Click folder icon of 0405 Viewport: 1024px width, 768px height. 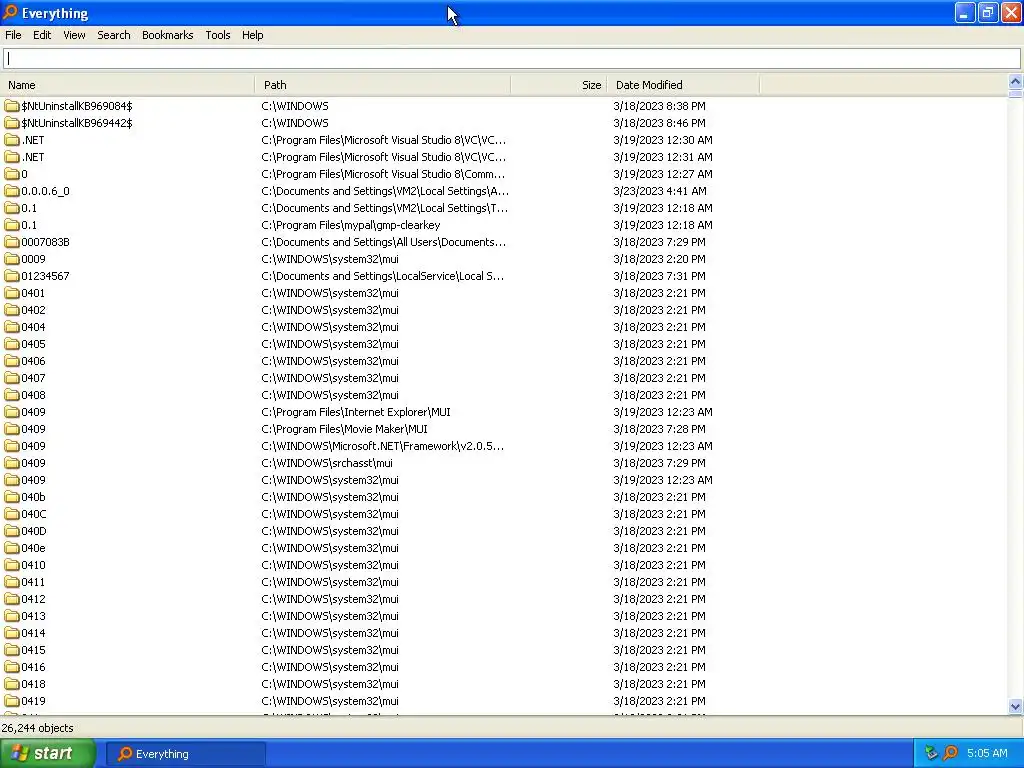(x=12, y=344)
